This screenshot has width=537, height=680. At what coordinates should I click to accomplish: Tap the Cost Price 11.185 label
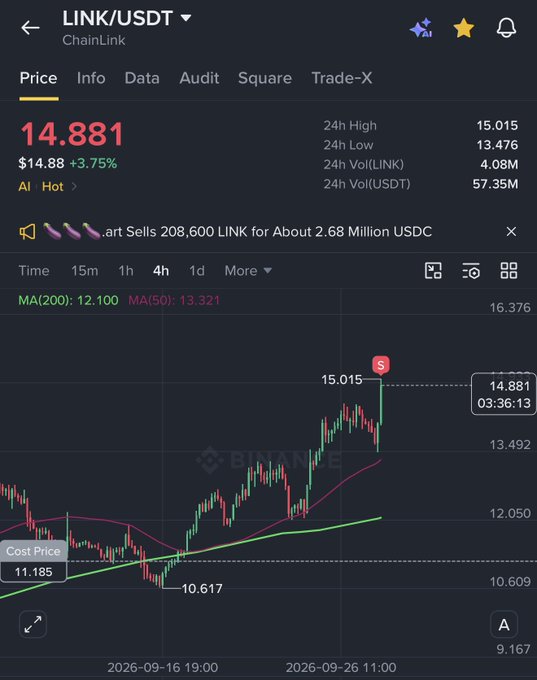[33, 561]
